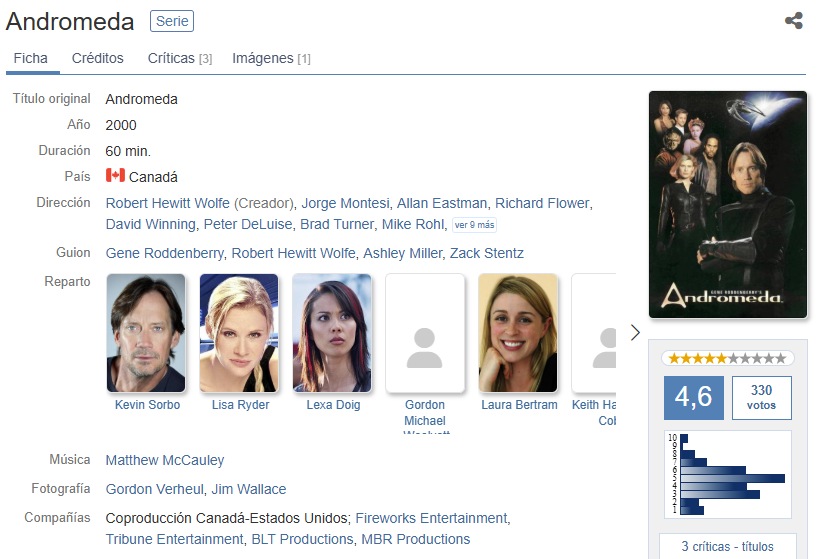Click Laura Bertram's photo
817x559 pixels.
[x=518, y=333]
